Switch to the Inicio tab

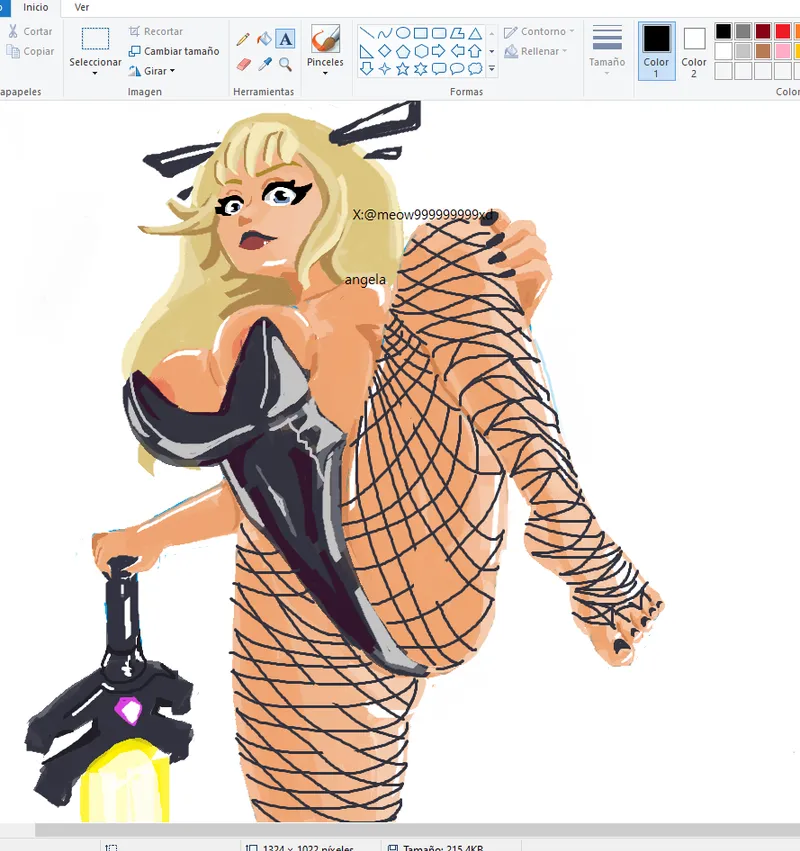pos(35,8)
